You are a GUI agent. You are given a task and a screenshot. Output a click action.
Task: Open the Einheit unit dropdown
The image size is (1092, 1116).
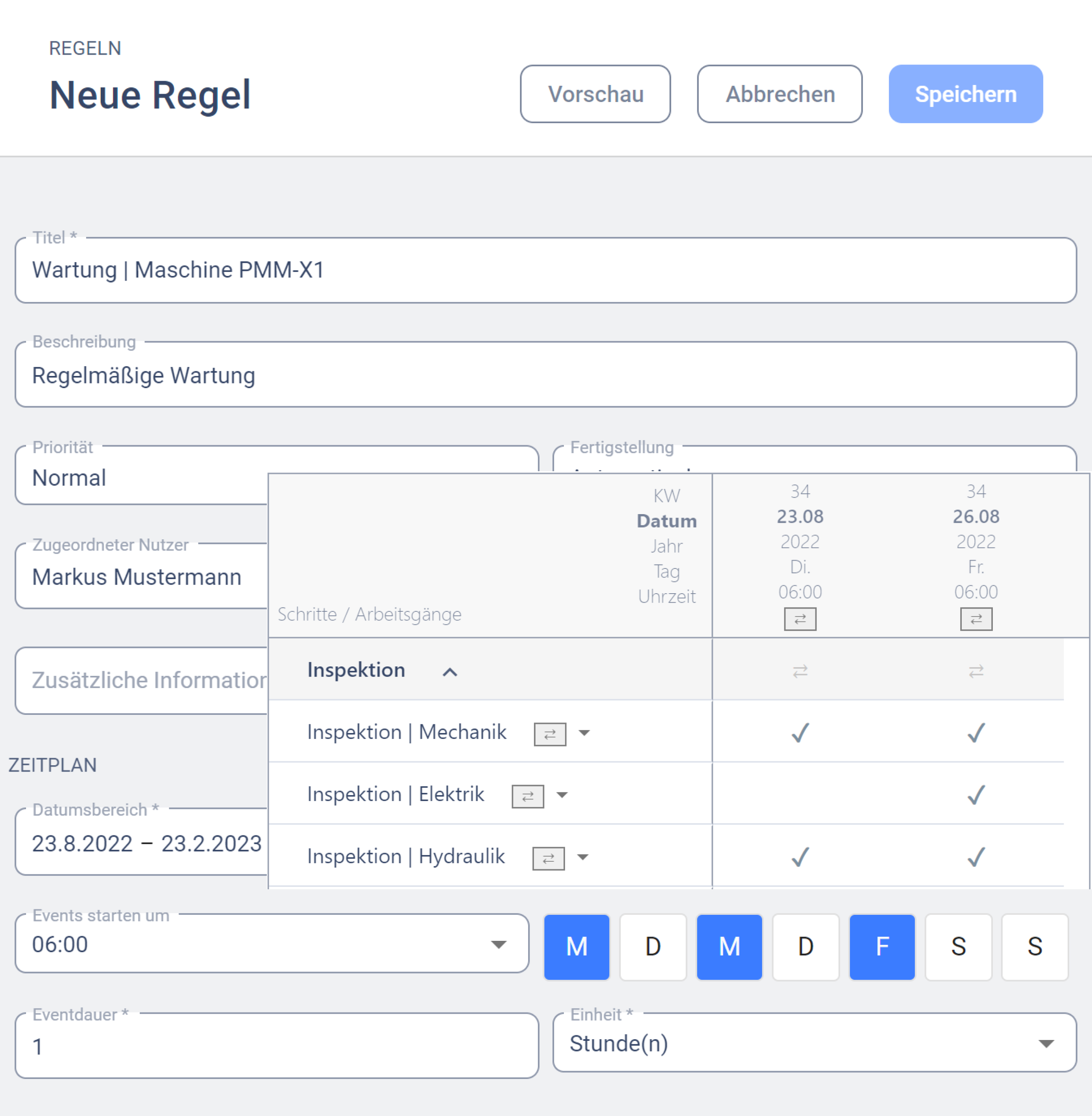point(1046,1042)
